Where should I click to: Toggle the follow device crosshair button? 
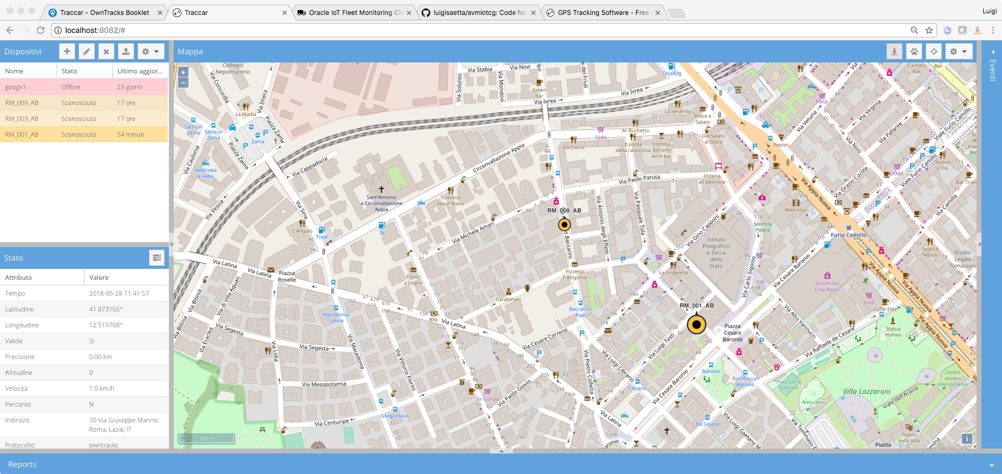[x=934, y=51]
